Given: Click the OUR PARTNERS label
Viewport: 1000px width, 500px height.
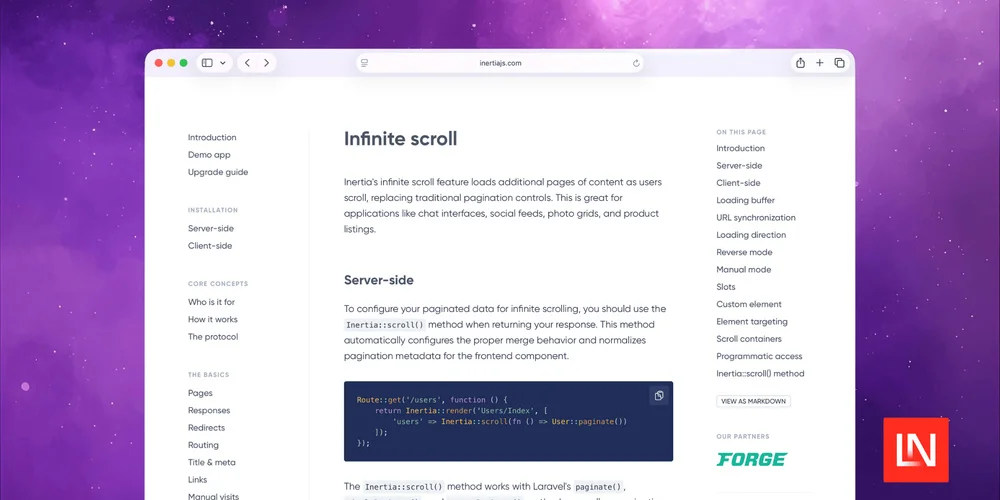Looking at the screenshot, I should pyautogui.click(x=743, y=437).
